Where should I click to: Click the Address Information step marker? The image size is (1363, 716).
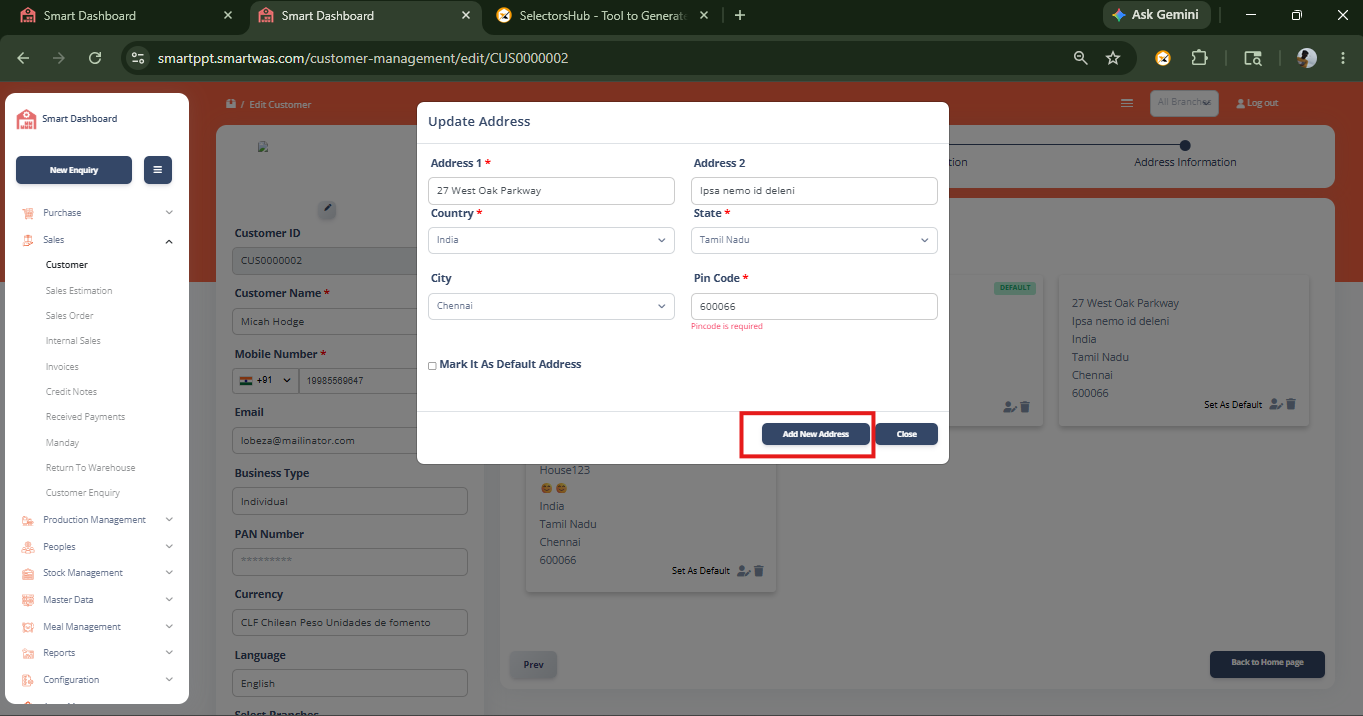[x=1185, y=145]
